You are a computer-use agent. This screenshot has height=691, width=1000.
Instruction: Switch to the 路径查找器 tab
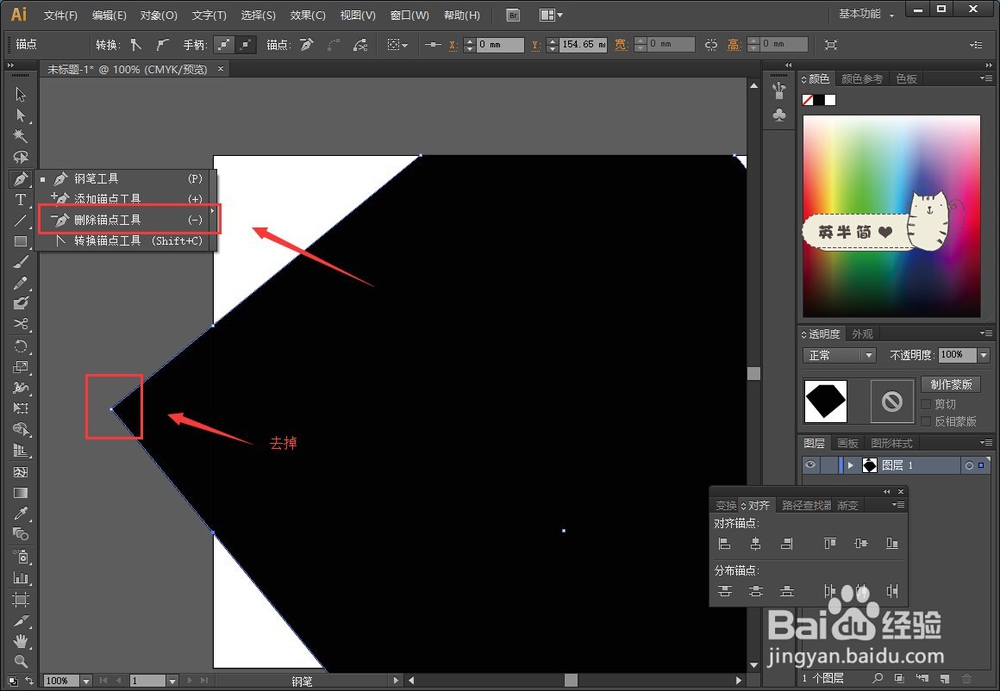(807, 505)
